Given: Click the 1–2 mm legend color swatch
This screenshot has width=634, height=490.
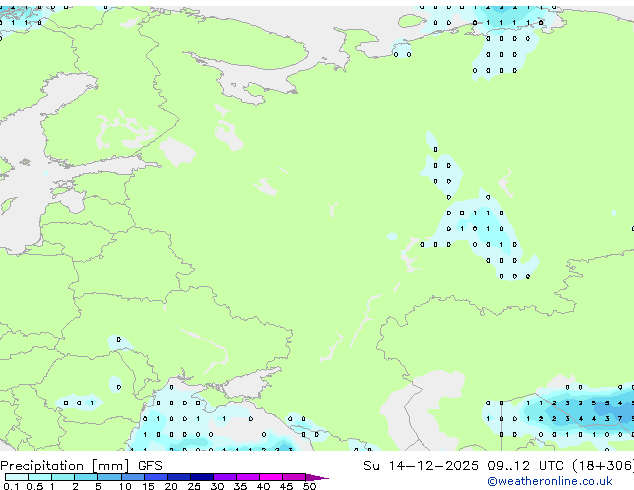Looking at the screenshot, I should click(x=63, y=477).
